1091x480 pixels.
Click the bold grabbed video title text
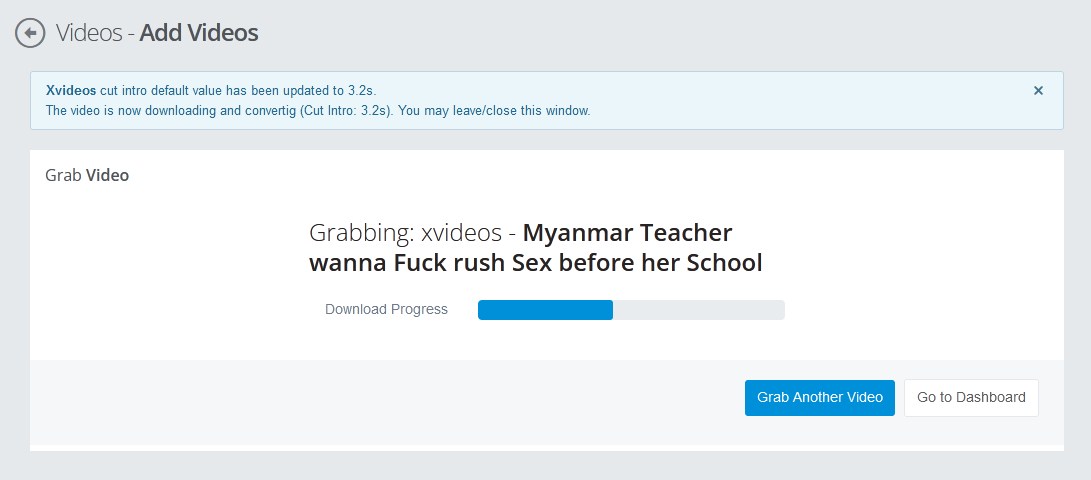tap(536, 248)
